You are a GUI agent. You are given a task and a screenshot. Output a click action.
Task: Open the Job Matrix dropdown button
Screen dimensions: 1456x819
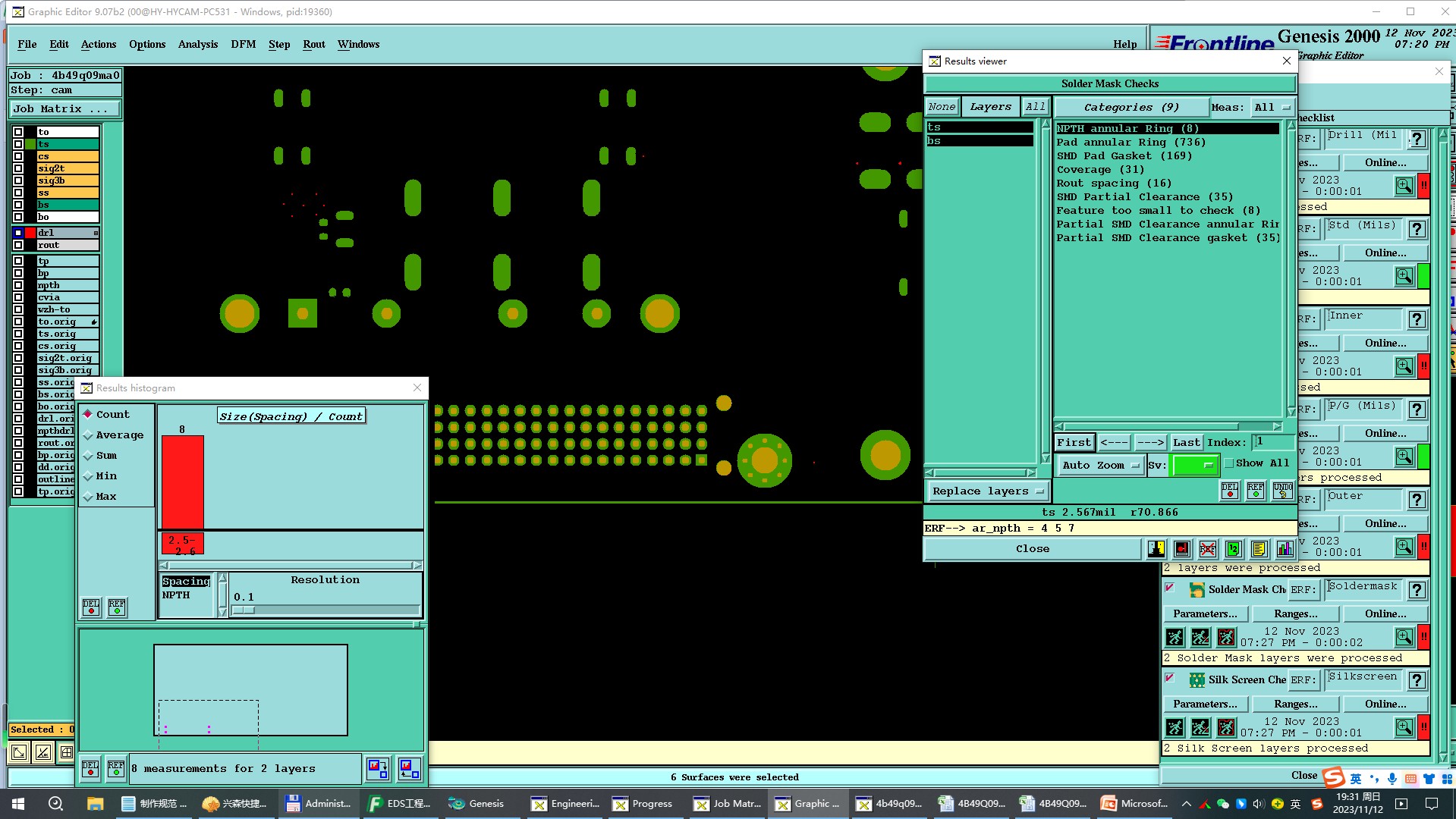(x=64, y=109)
